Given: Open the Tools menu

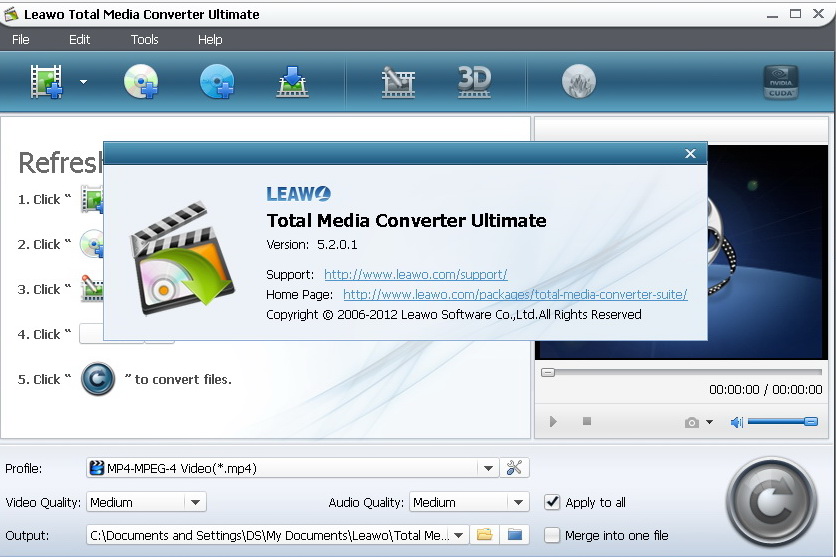Looking at the screenshot, I should coord(144,39).
